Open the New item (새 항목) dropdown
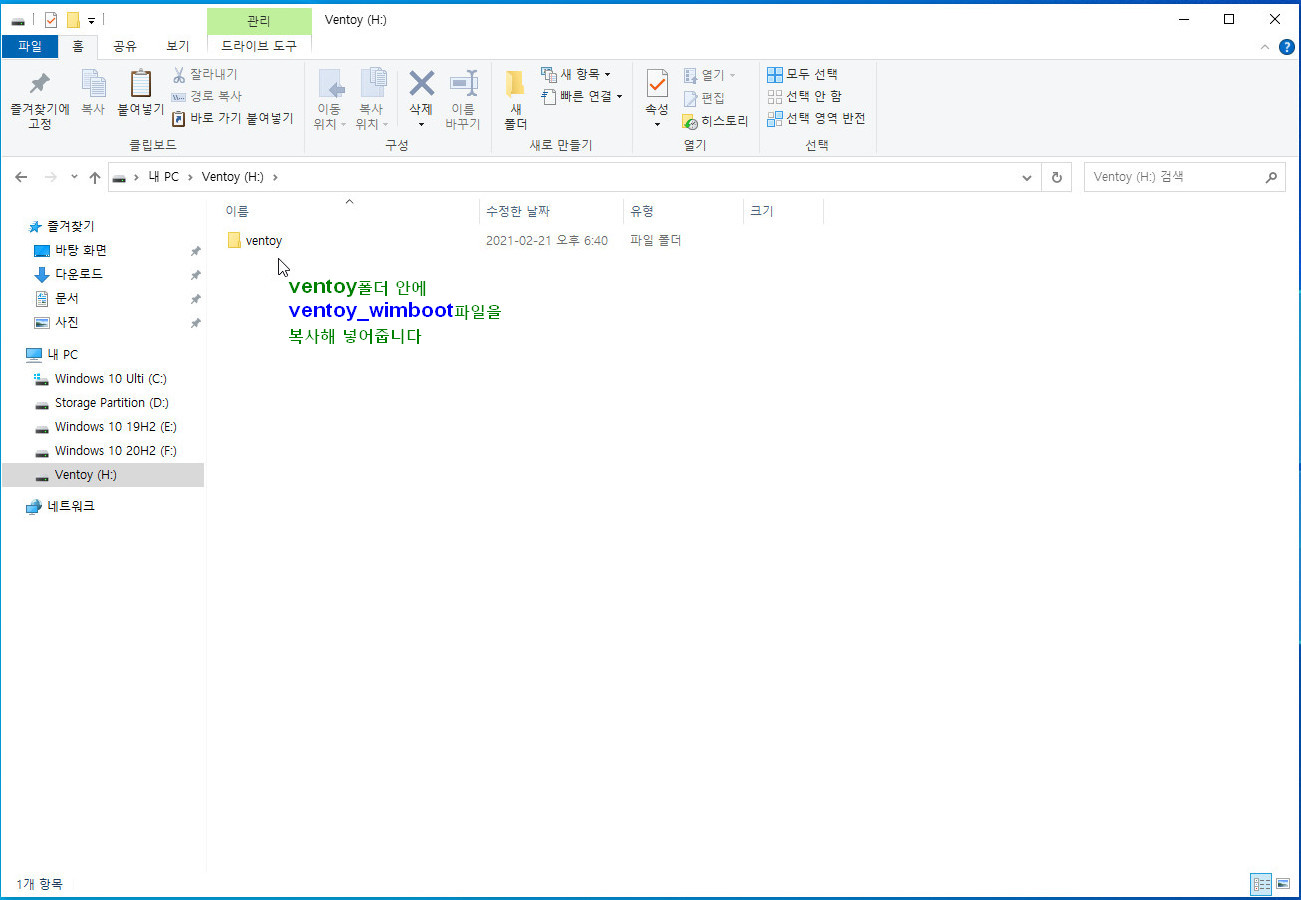This screenshot has width=1301, height=900. click(x=576, y=74)
